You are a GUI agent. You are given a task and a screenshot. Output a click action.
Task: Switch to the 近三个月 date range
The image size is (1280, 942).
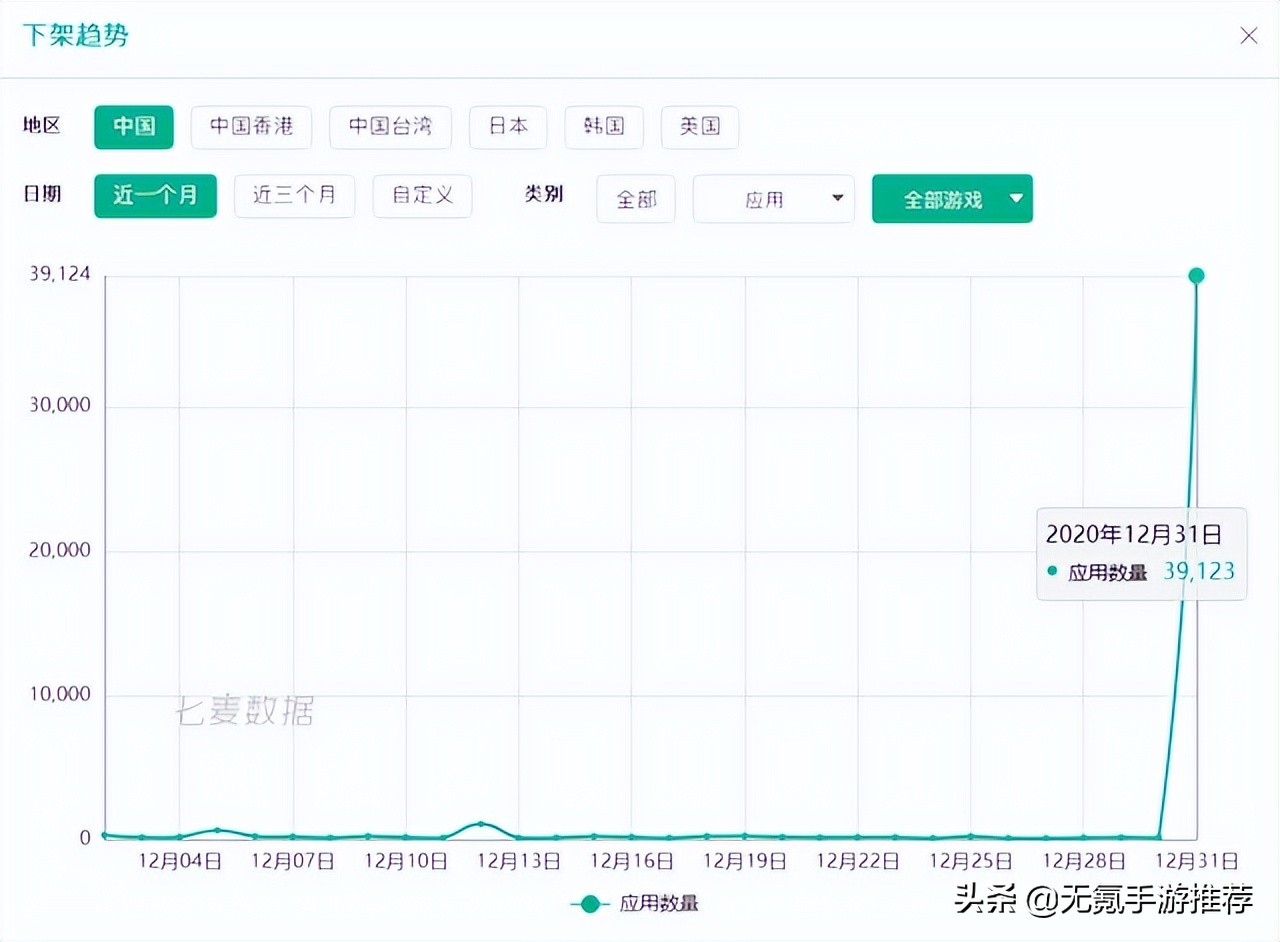294,197
